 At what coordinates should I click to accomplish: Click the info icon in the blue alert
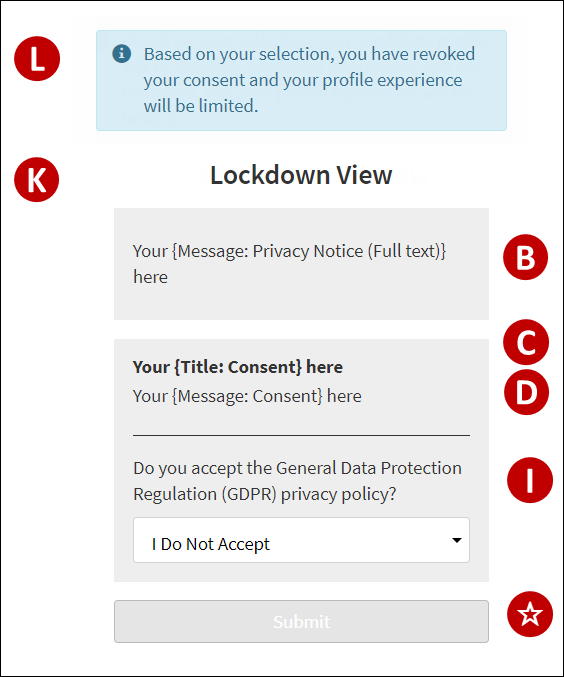point(122,54)
